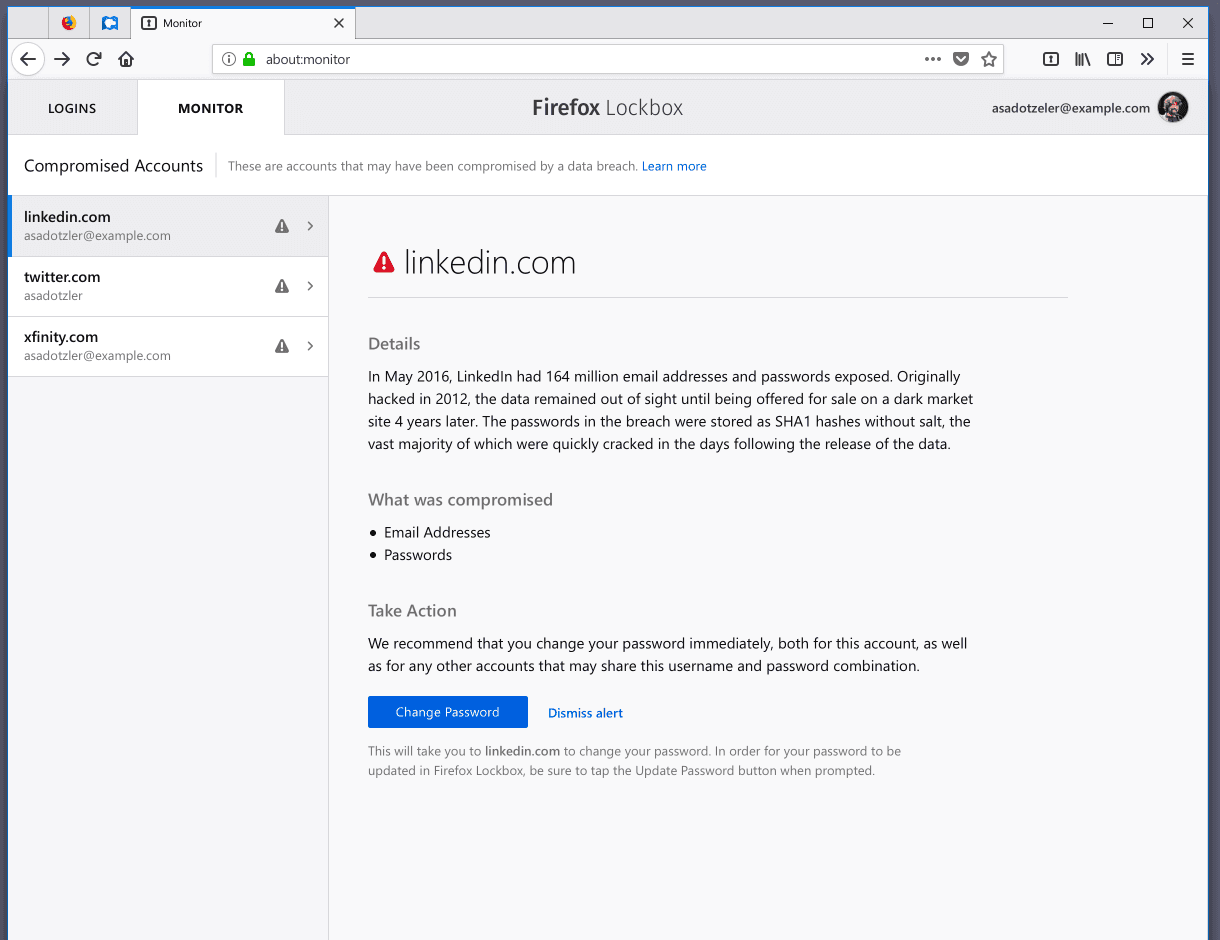Reload the current page
Viewport: 1220px width, 940px height.
pos(94,59)
